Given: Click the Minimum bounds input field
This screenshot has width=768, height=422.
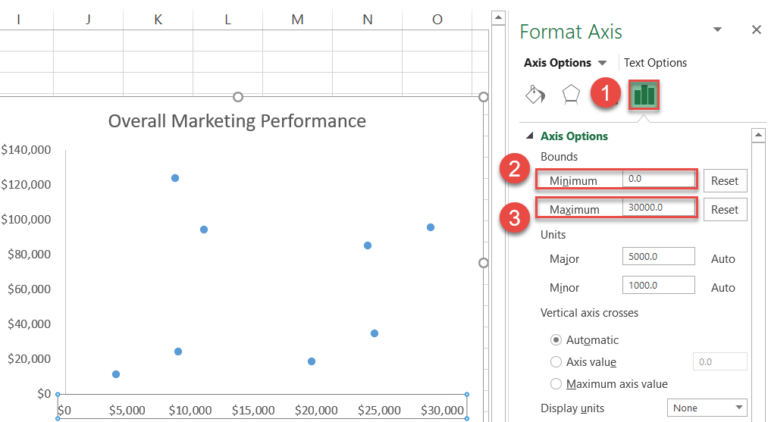Looking at the screenshot, I should 657,180.
